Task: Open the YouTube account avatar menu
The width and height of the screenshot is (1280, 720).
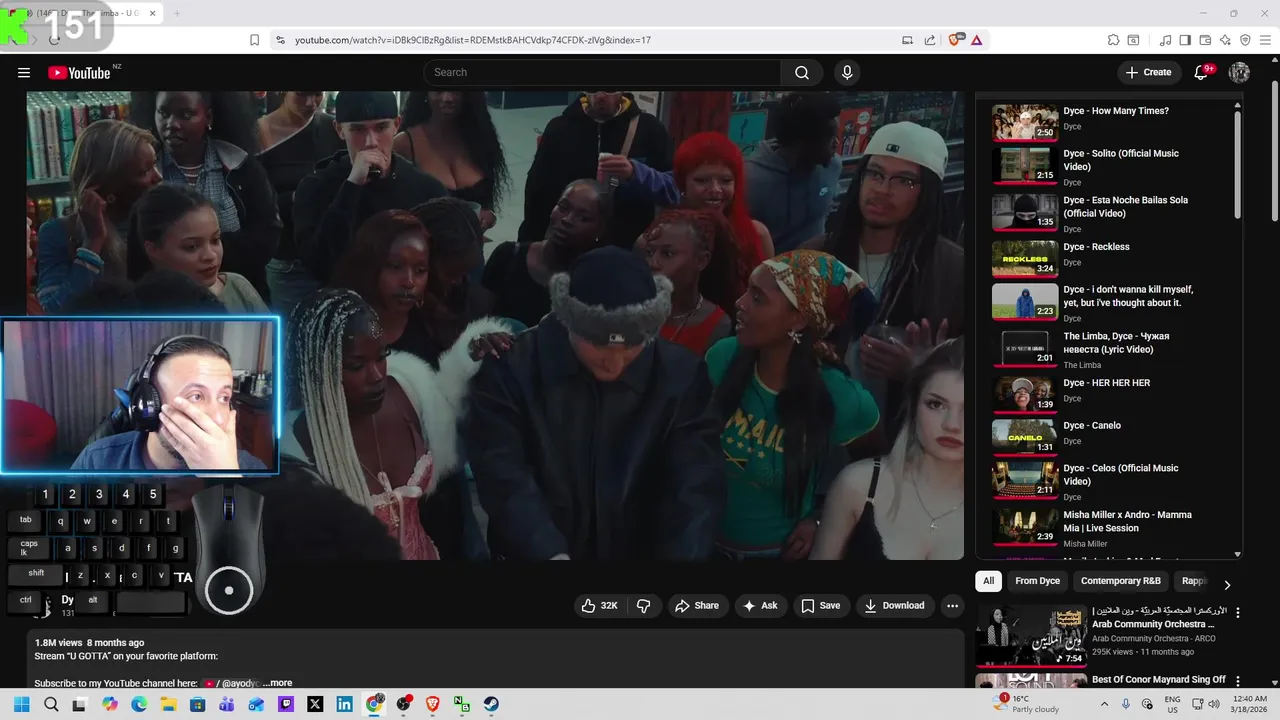Action: coord(1239,72)
